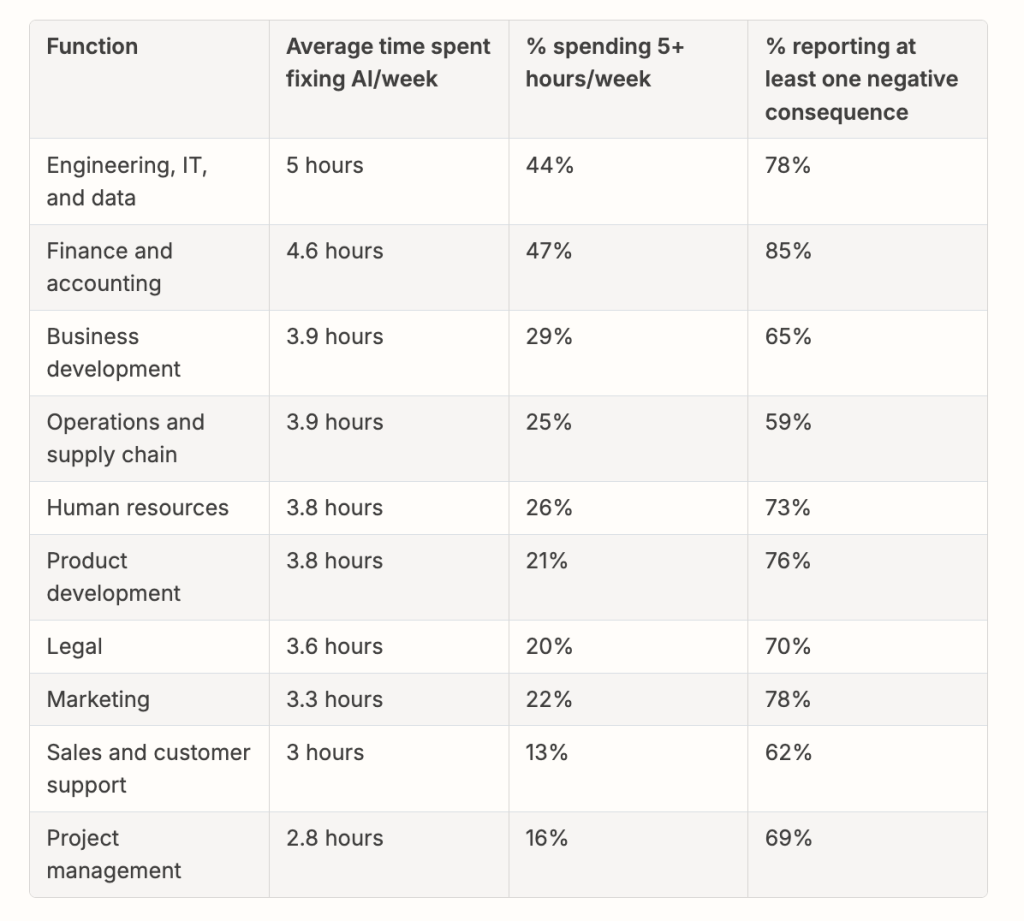Click the "Average time spent fixing AI/week" header

coord(388,62)
